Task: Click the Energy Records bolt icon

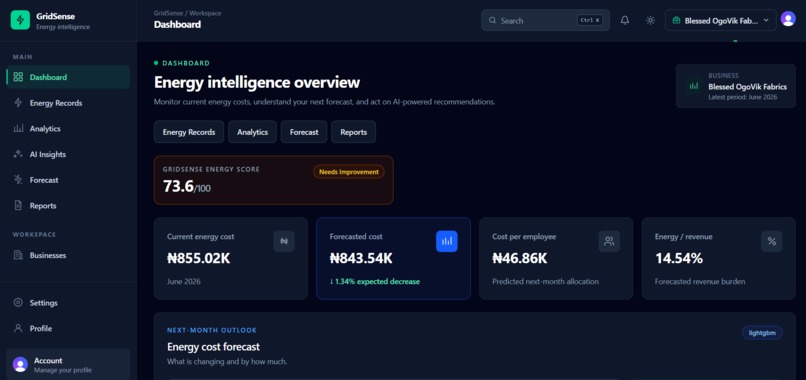Action: pyautogui.click(x=18, y=103)
